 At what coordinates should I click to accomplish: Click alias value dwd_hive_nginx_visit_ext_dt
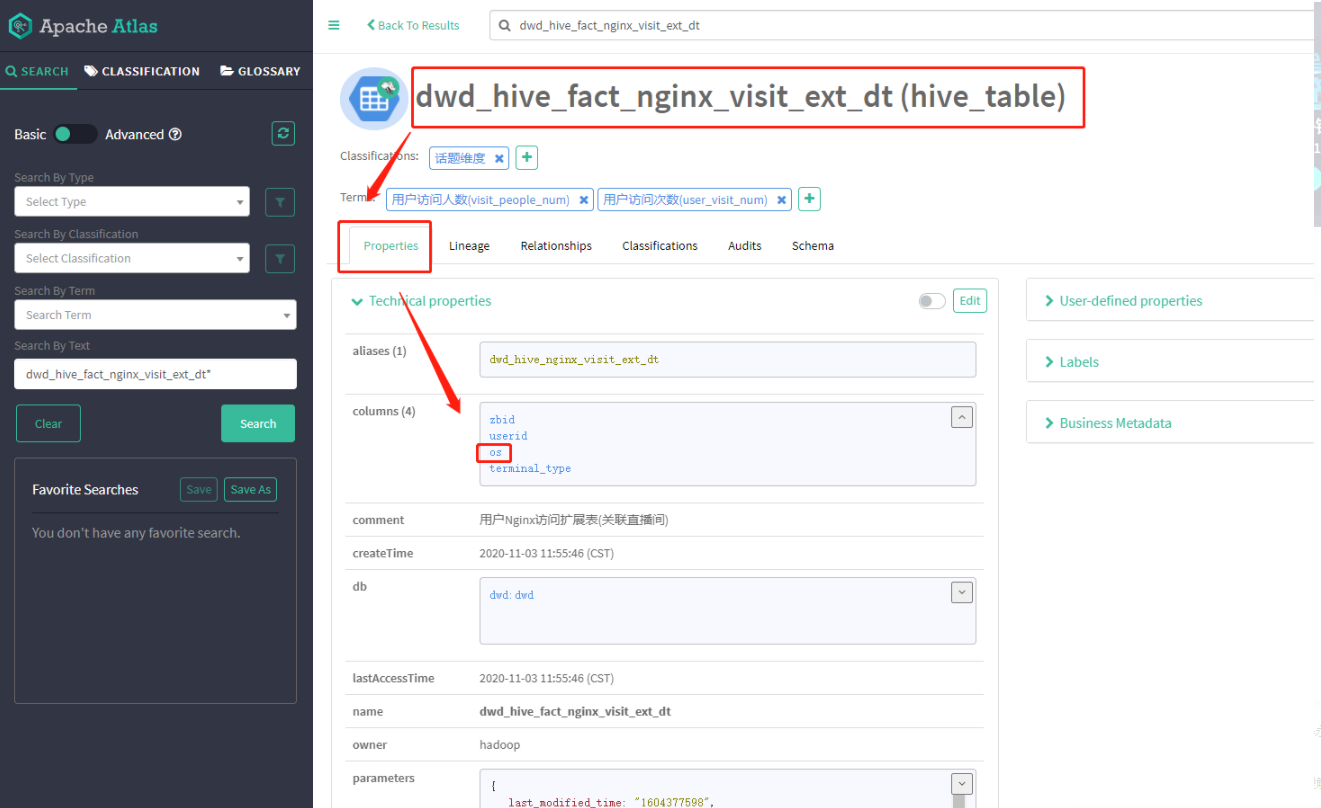click(574, 360)
